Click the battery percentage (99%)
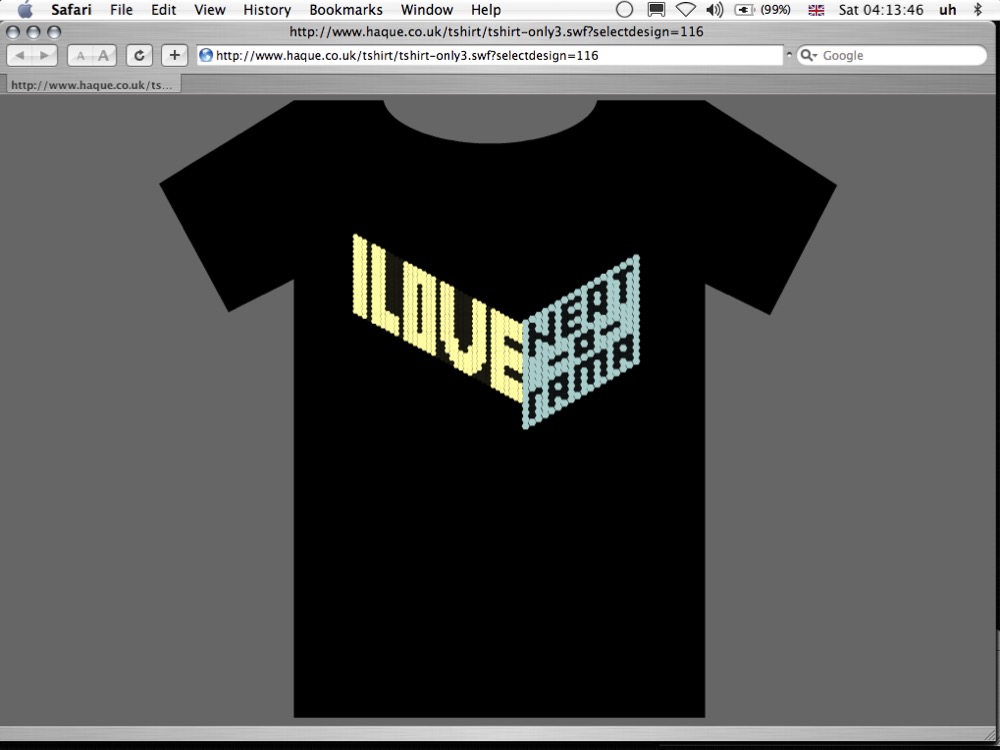 click(776, 10)
